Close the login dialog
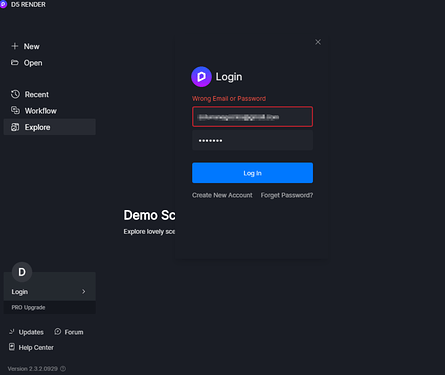The image size is (445, 375). 318,42
